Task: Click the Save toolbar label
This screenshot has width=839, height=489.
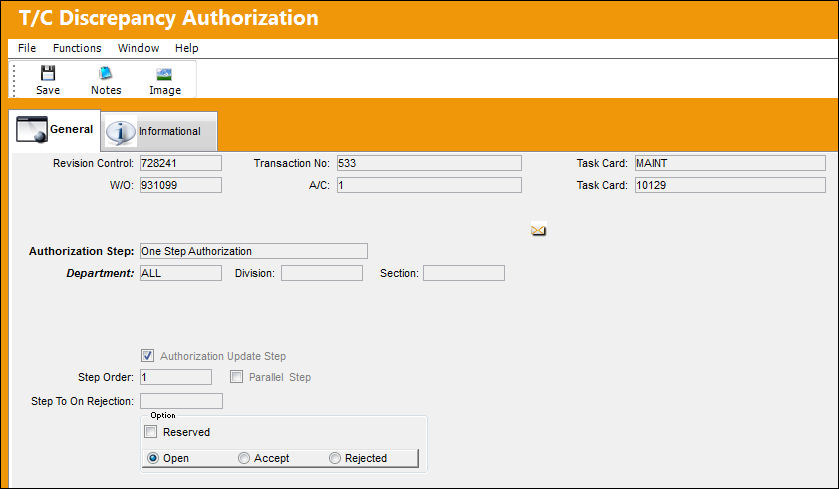Action: (48, 90)
